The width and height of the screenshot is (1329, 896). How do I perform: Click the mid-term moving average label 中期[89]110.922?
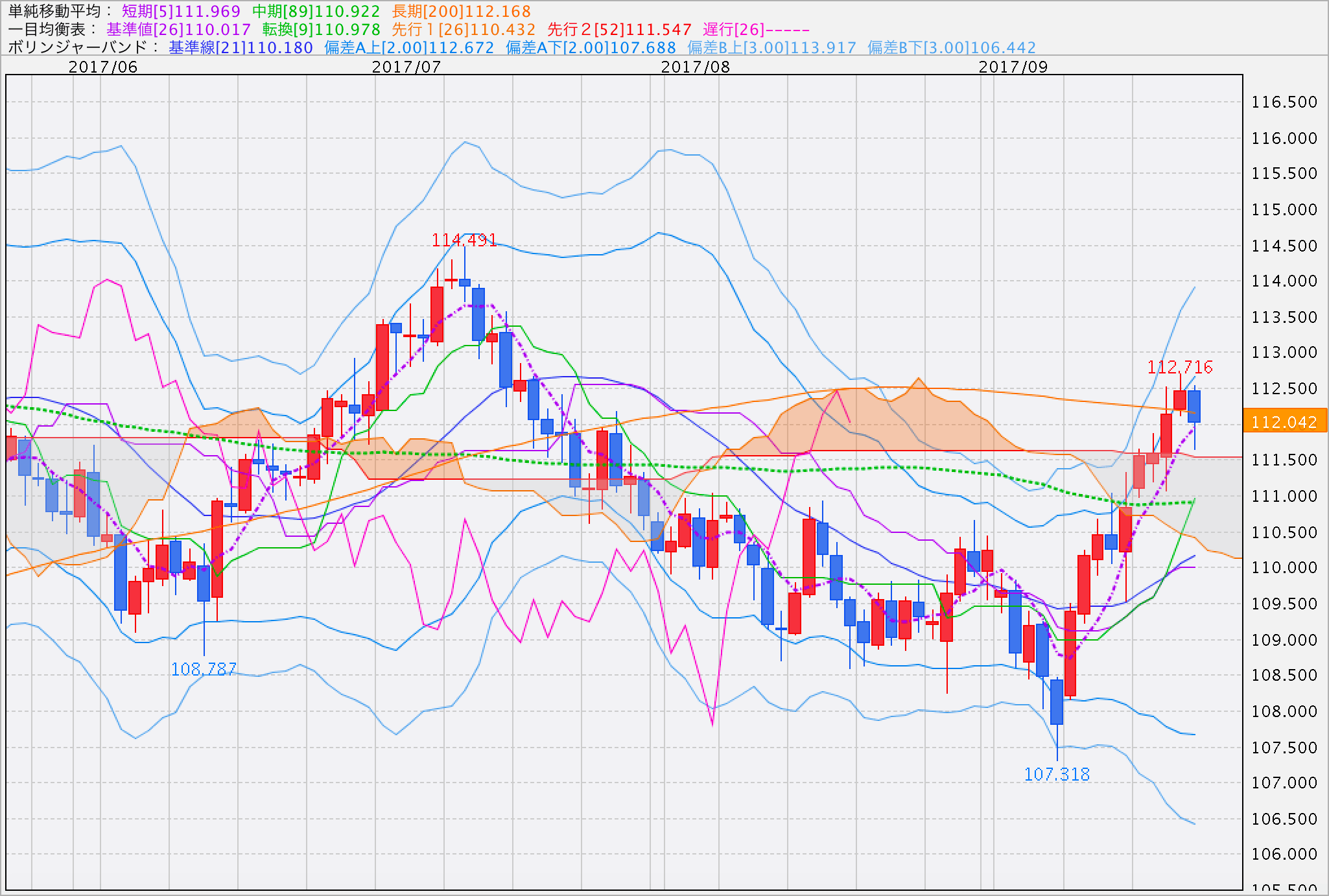tap(316, 12)
